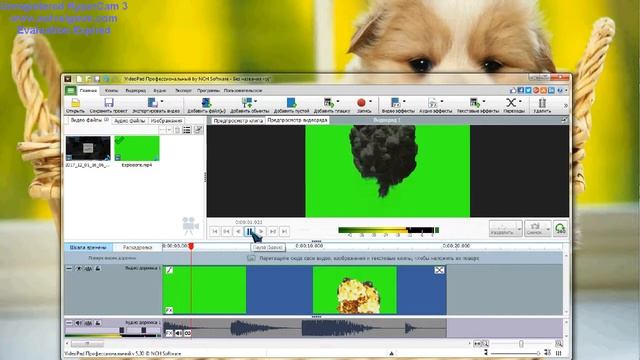Click the Сохранить проект floppy disk icon

[x=109, y=102]
